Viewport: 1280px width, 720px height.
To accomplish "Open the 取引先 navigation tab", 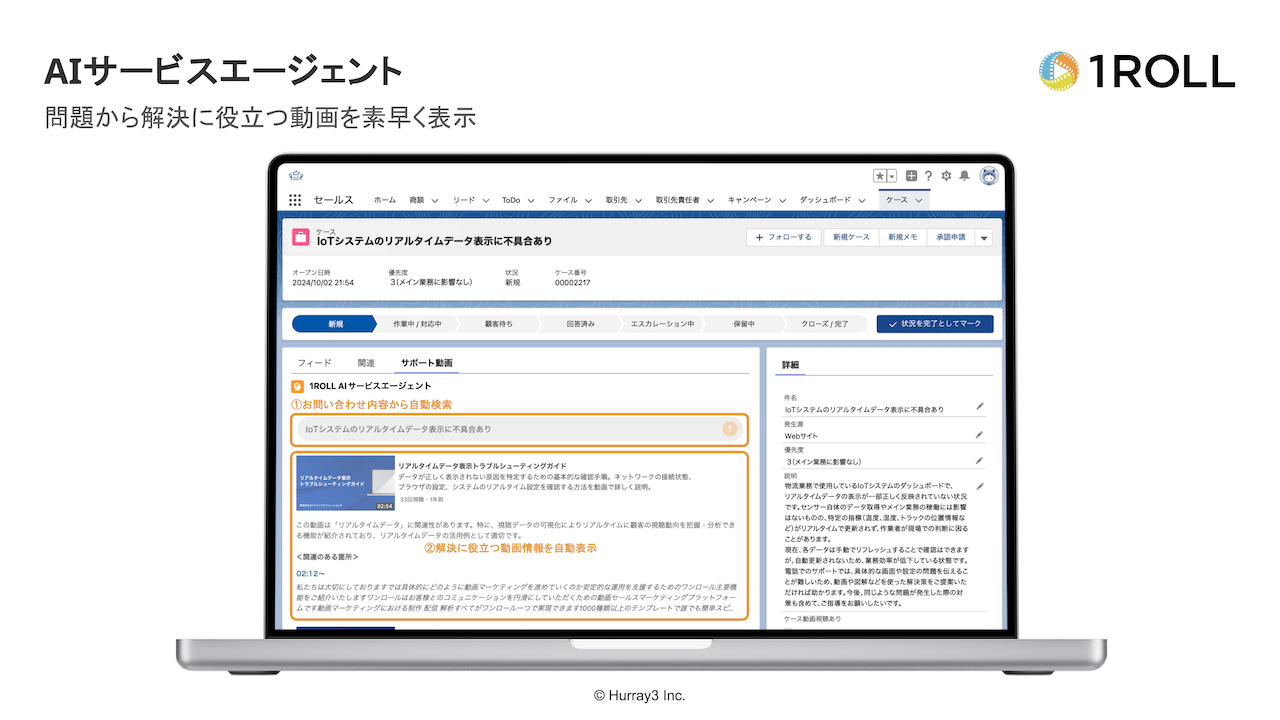I will point(617,200).
